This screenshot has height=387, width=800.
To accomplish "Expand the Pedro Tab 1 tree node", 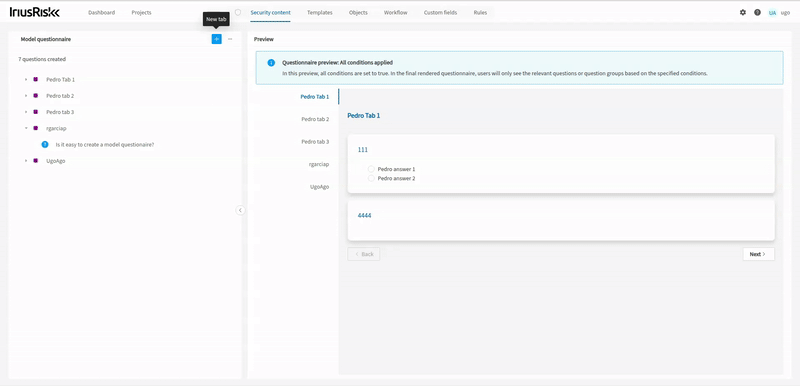I will coord(26,80).
